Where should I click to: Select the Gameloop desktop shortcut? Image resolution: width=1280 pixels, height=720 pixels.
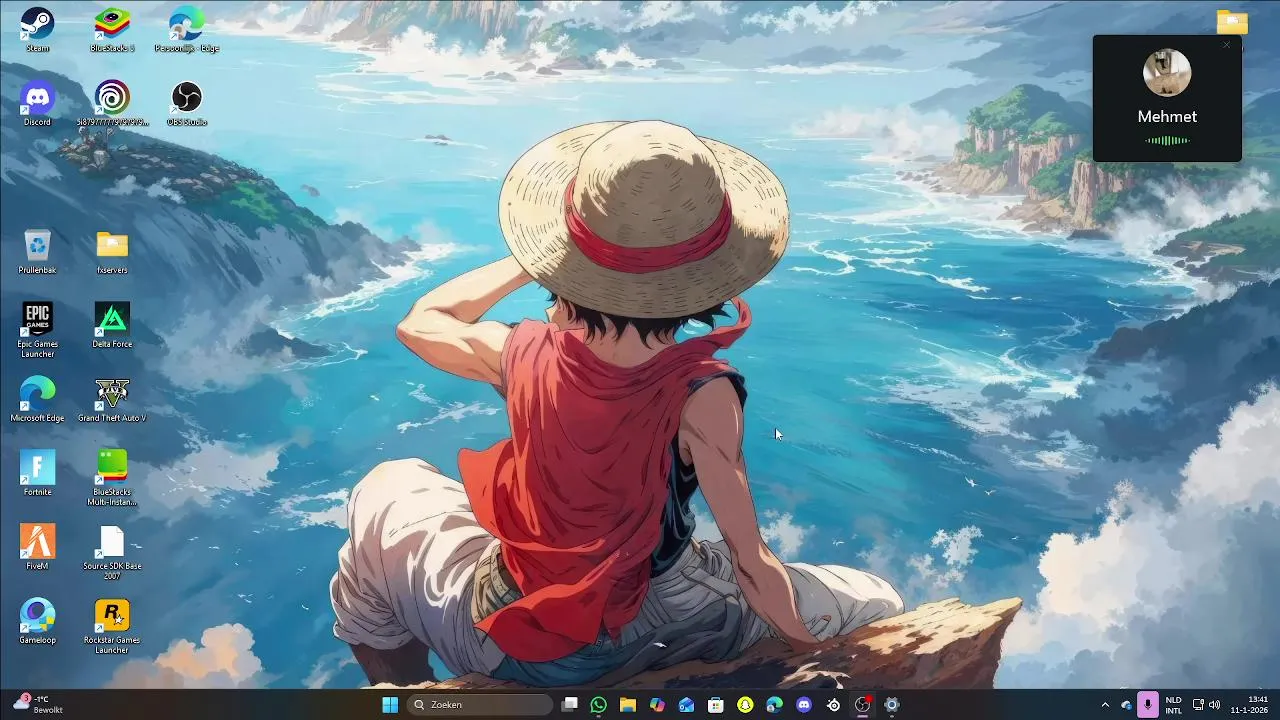click(37, 622)
